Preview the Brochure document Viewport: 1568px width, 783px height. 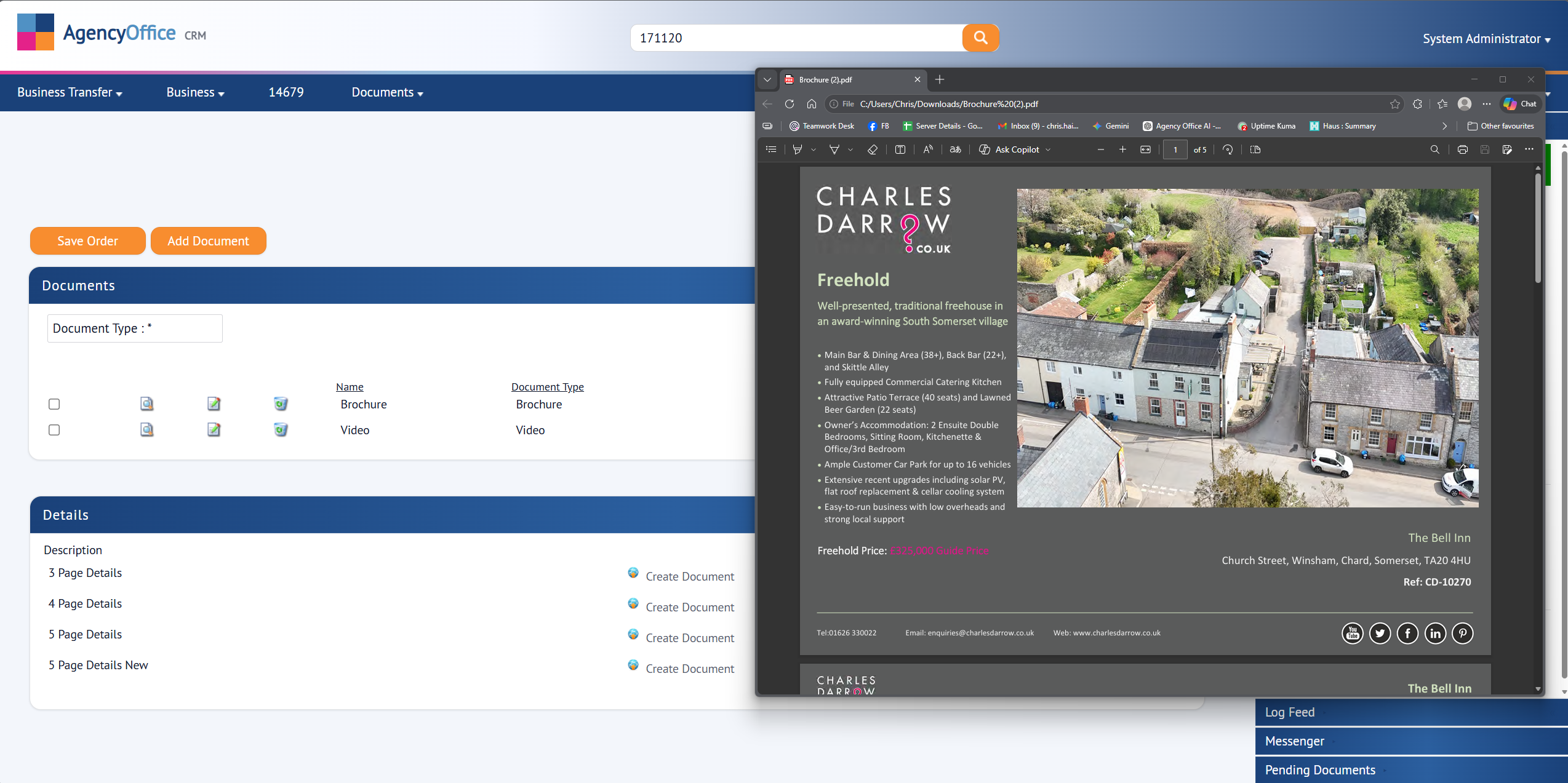coord(146,404)
